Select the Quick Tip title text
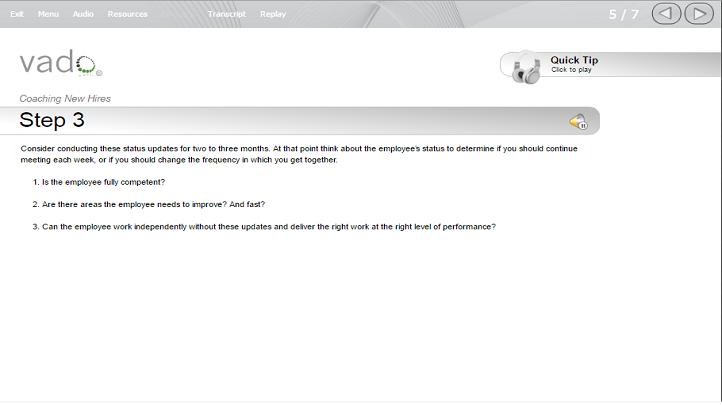 click(574, 60)
